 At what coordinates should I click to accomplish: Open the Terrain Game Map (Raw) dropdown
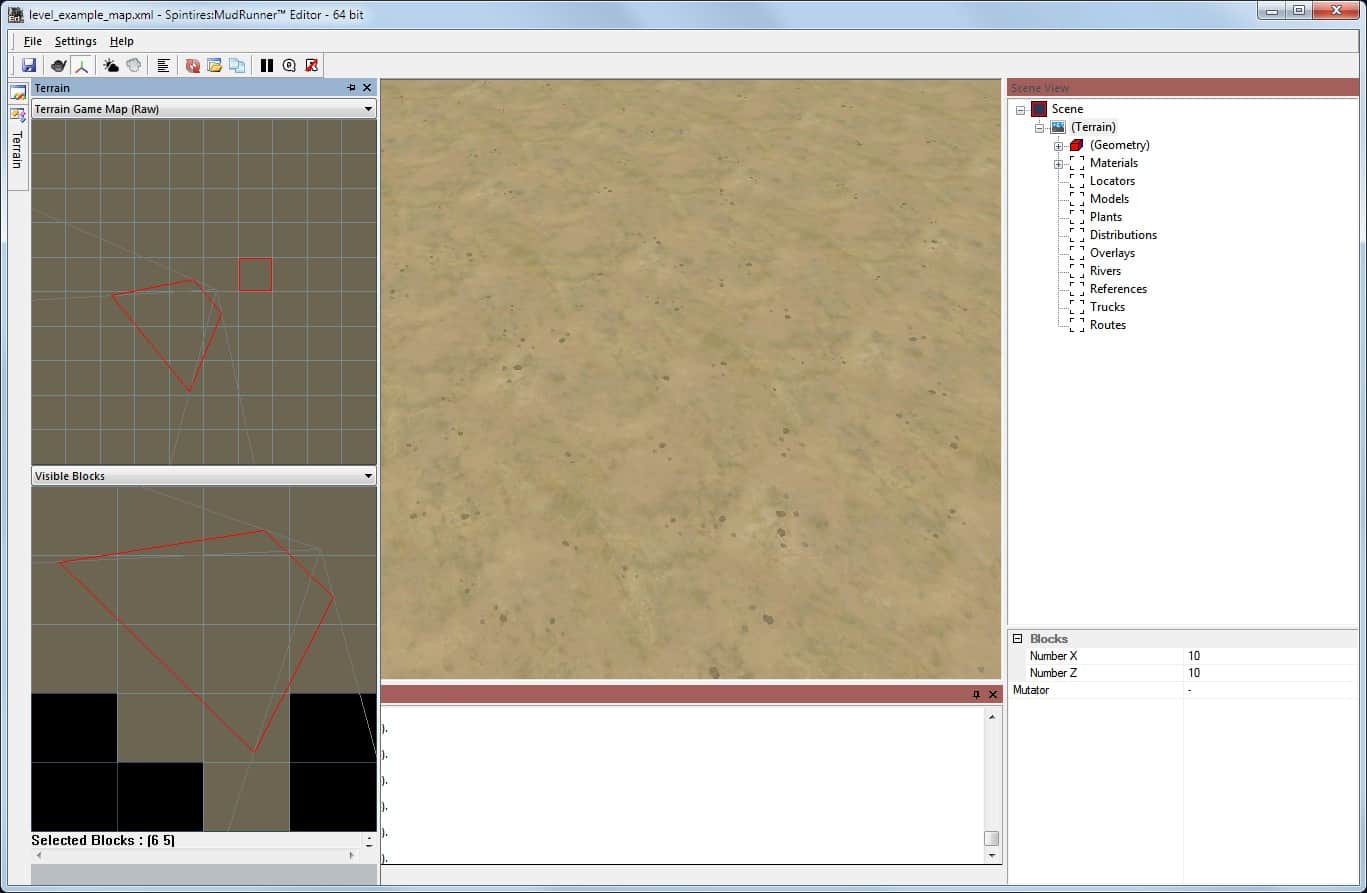tap(368, 109)
